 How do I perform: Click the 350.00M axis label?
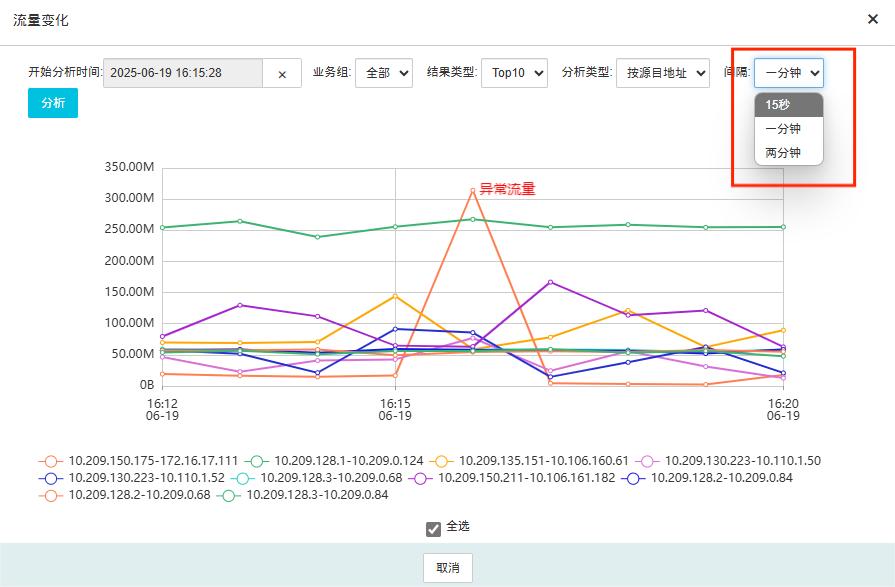click(129, 167)
